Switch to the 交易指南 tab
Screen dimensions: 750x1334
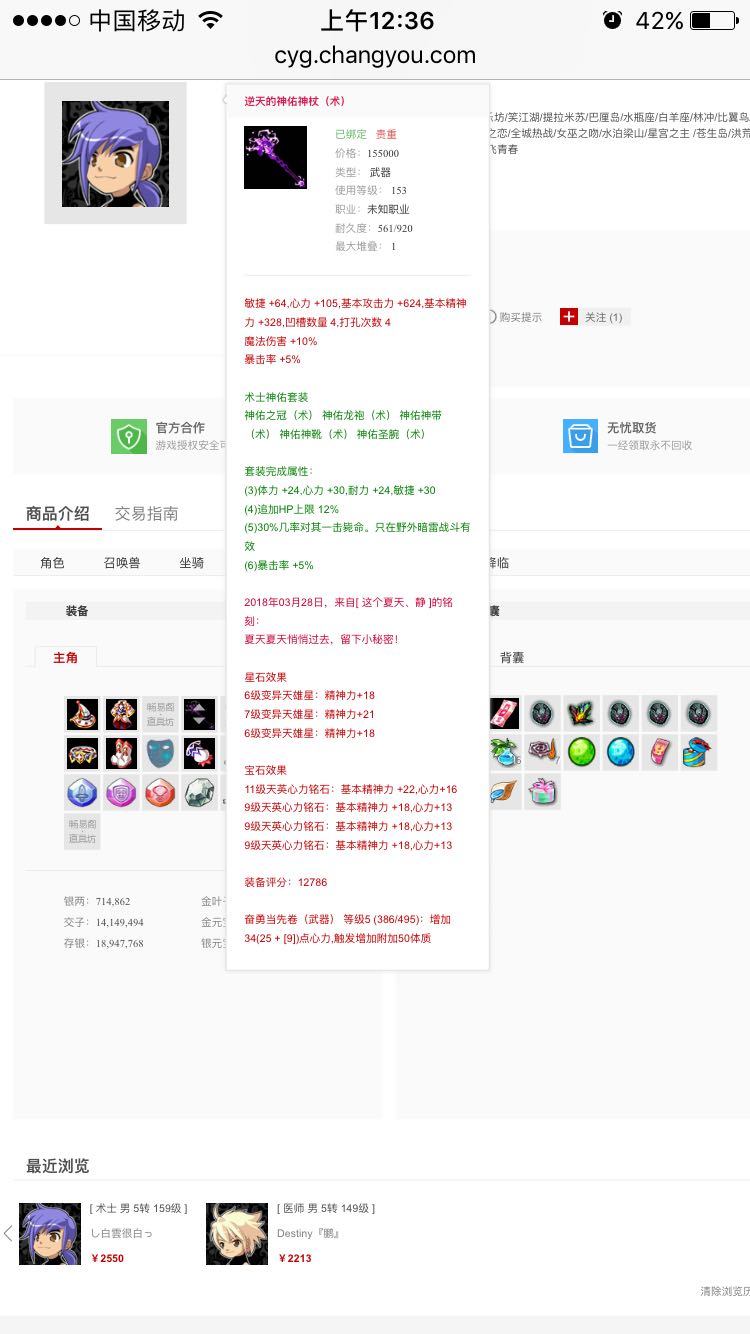[146, 514]
